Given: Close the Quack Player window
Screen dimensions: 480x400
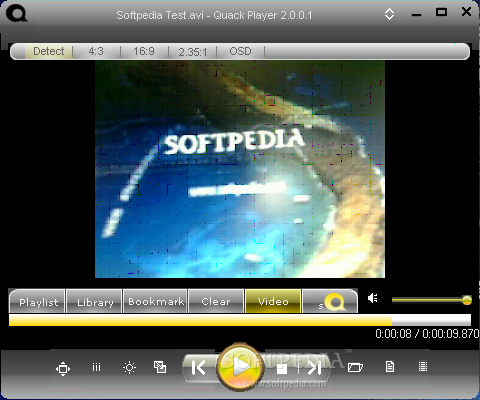Looking at the screenshot, I should (x=466, y=12).
